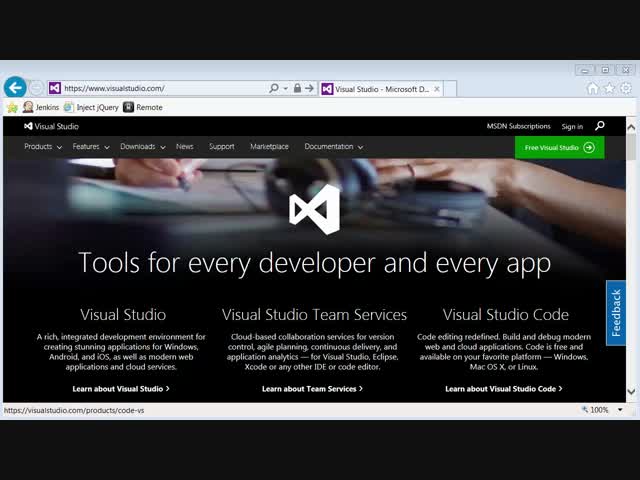Open the address bar autocomplete dropdown arrow

(286, 89)
